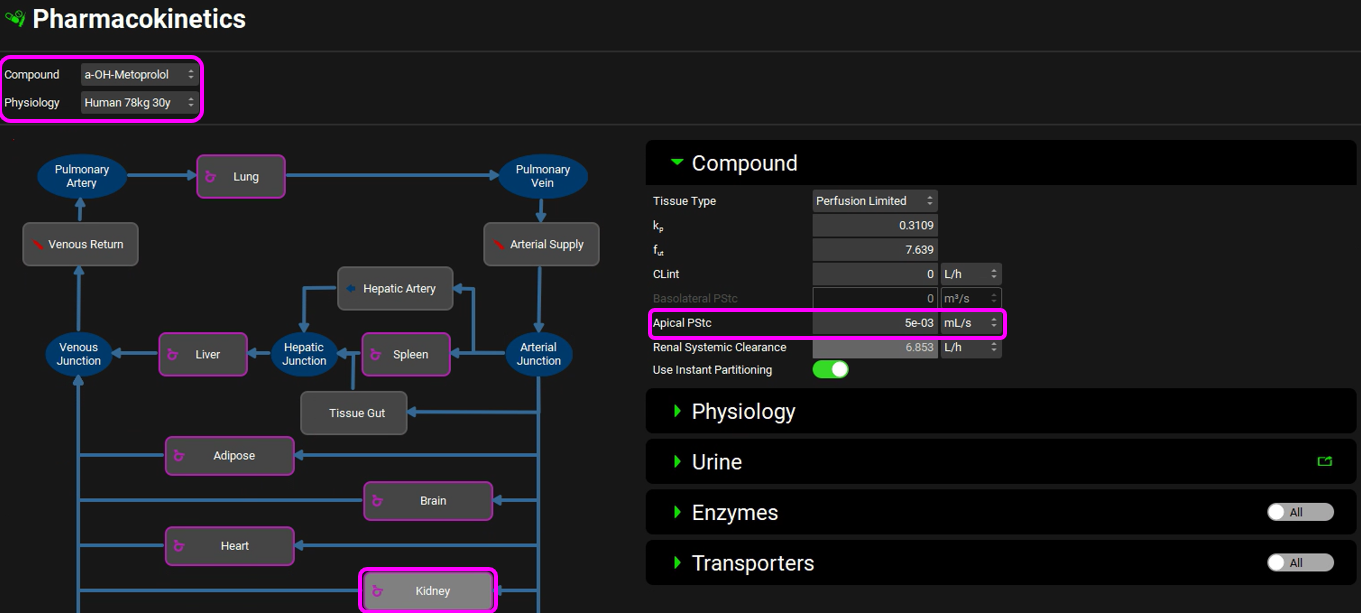Open the Compound dropdown a-OH-Metoprolol
The image size is (1361, 613).
pos(139,75)
